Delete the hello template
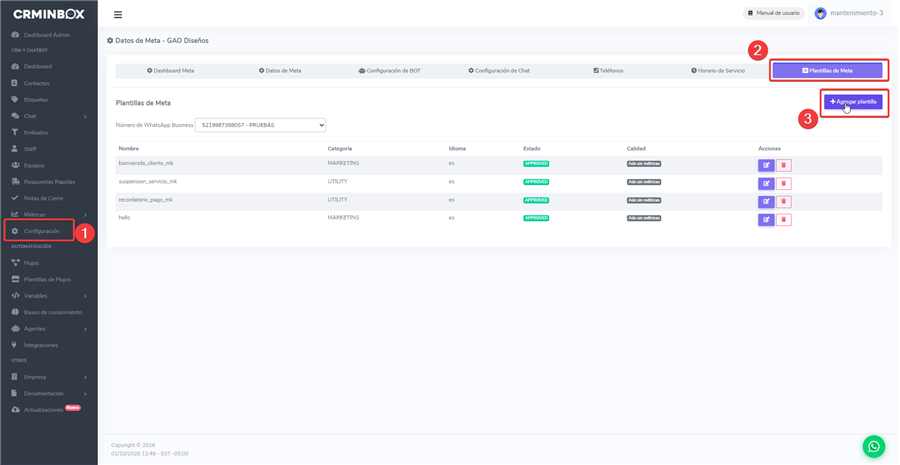Image resolution: width=900 pixels, height=465 pixels. click(783, 220)
